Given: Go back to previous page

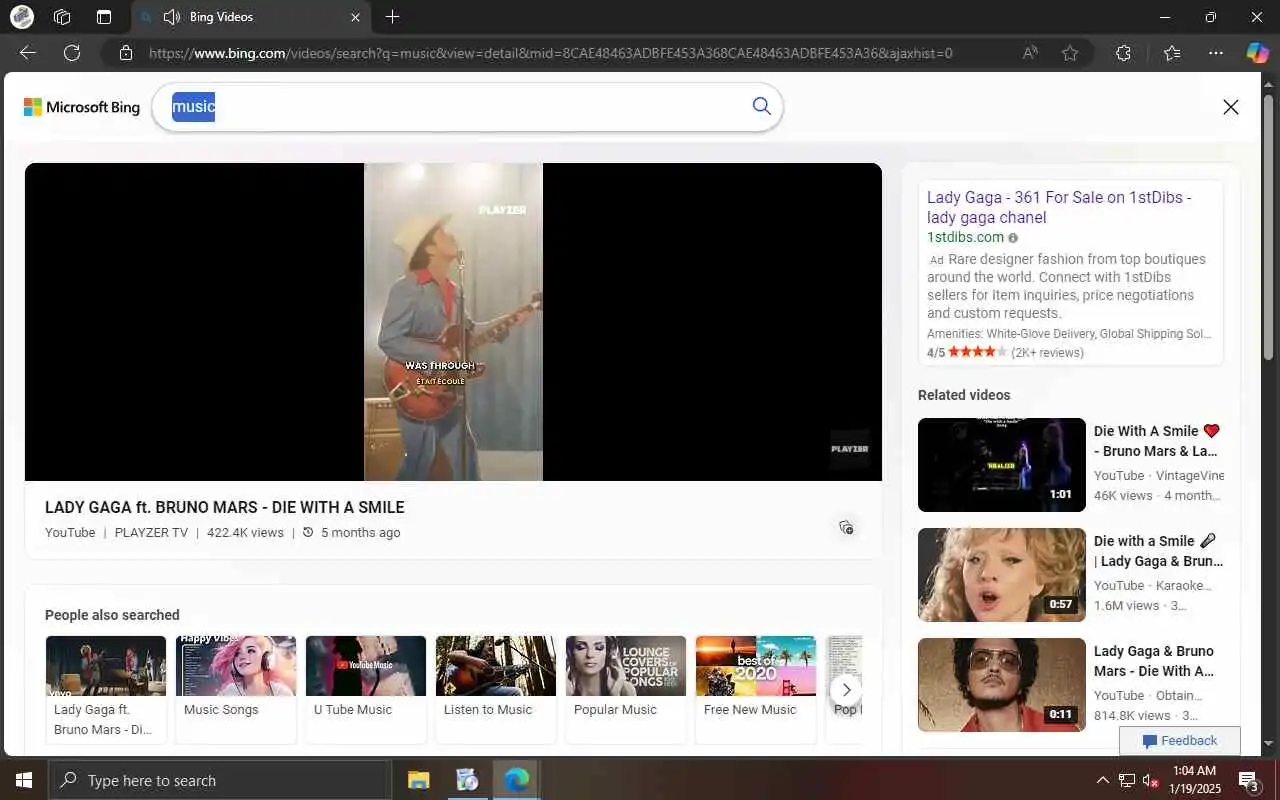Looking at the screenshot, I should point(28,53).
